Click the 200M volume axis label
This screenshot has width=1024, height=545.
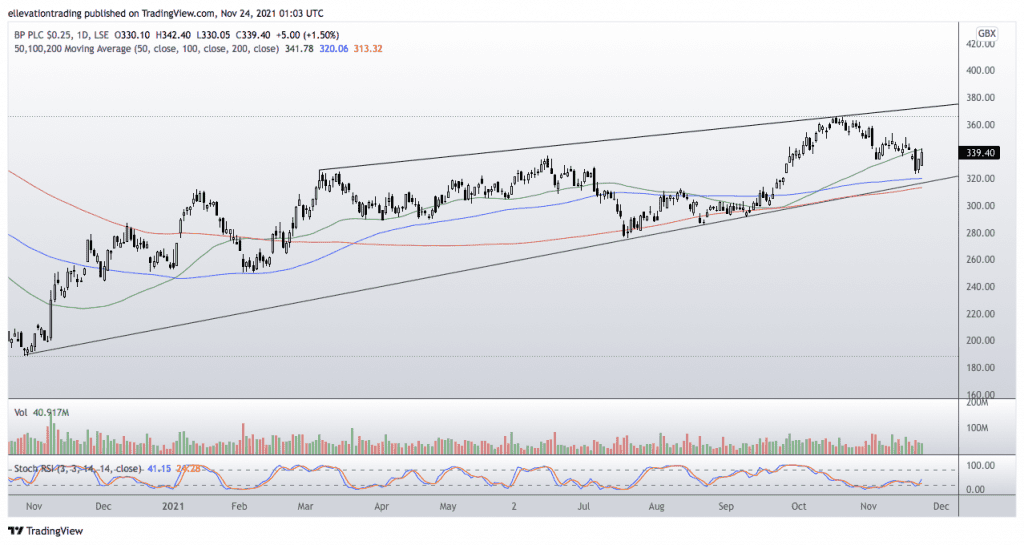click(978, 403)
